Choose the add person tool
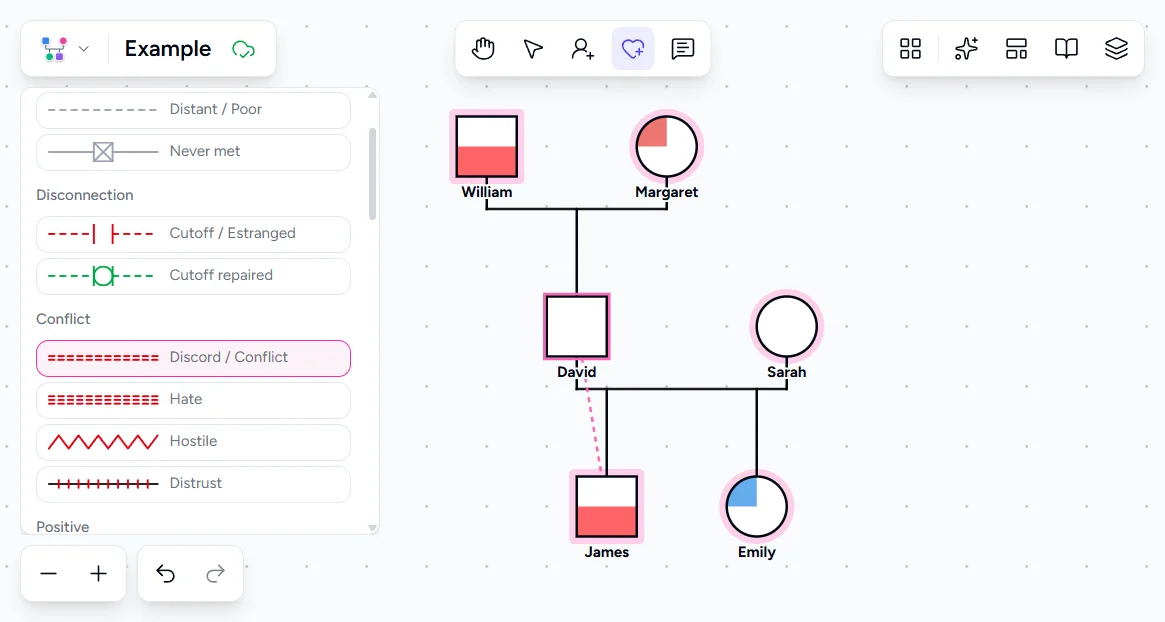 coord(582,49)
